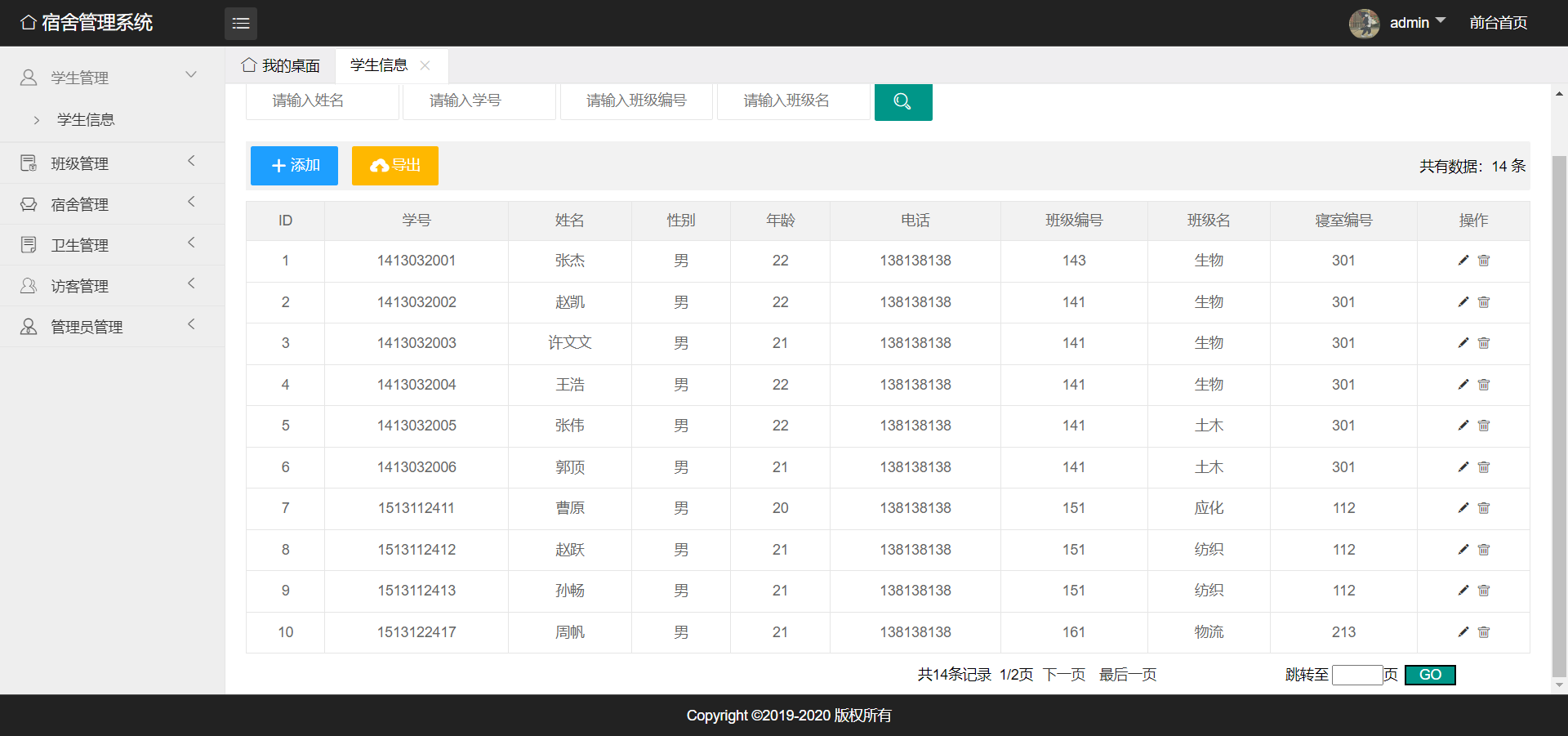Image resolution: width=1568 pixels, height=736 pixels.
Task: Expand the 班级管理 sidebar menu
Action: click(x=112, y=163)
